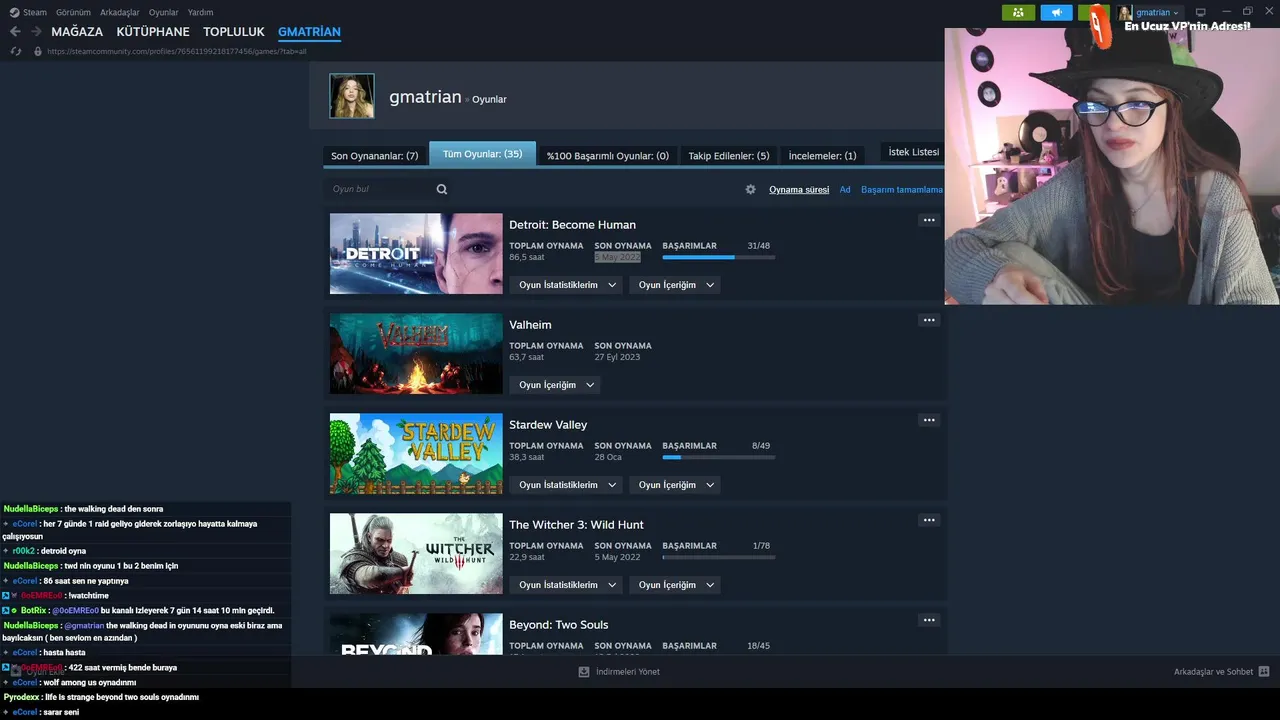Click the friends chat icon at bottom right
Viewport: 1280px width, 720px height.
[1264, 672]
